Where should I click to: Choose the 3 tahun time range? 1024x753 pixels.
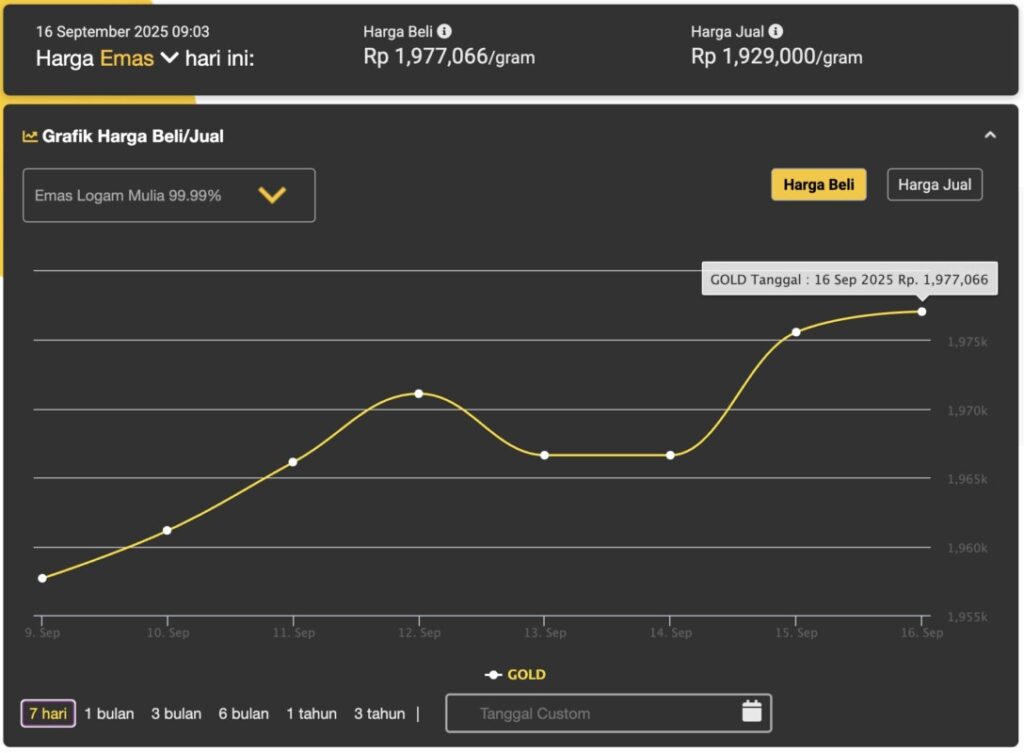[x=379, y=713]
